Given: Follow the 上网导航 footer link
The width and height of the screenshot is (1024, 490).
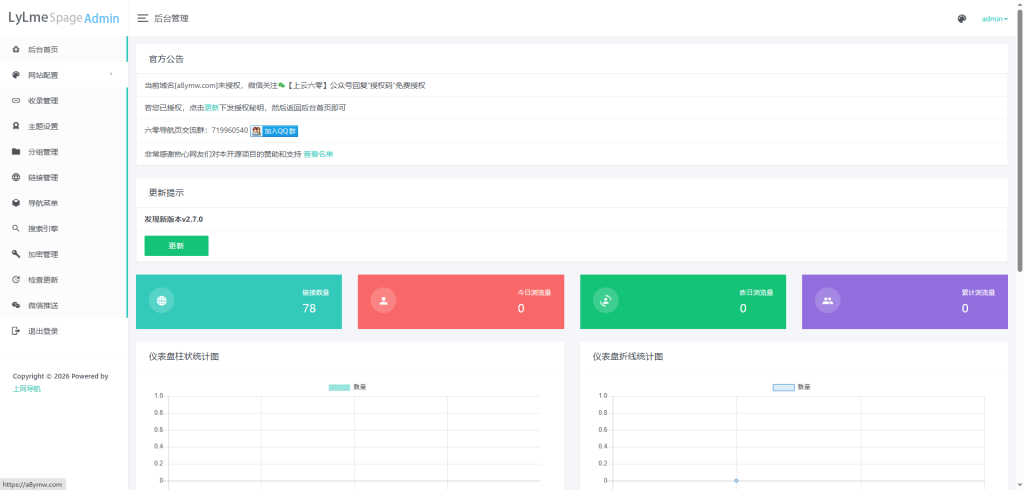Looking at the screenshot, I should 27,389.
